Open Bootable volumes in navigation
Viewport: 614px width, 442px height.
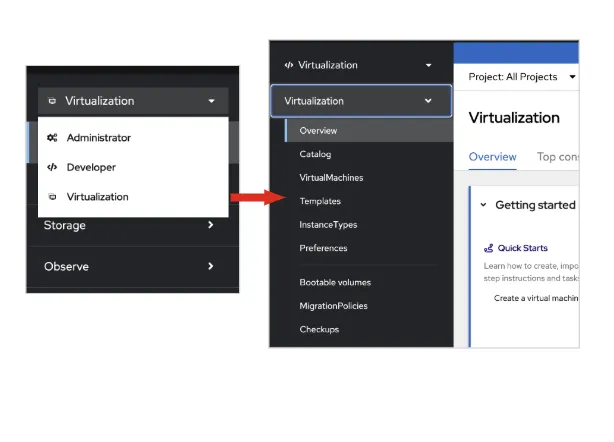click(x=335, y=283)
